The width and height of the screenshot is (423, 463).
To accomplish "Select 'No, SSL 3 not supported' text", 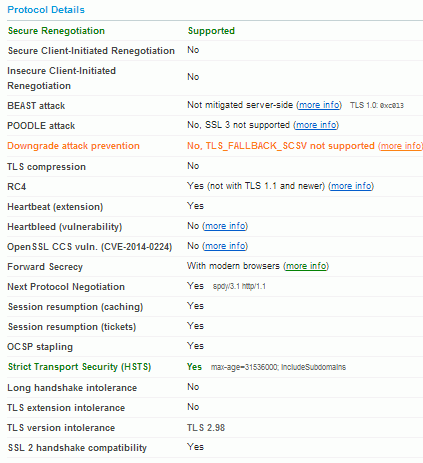I will (238, 125).
